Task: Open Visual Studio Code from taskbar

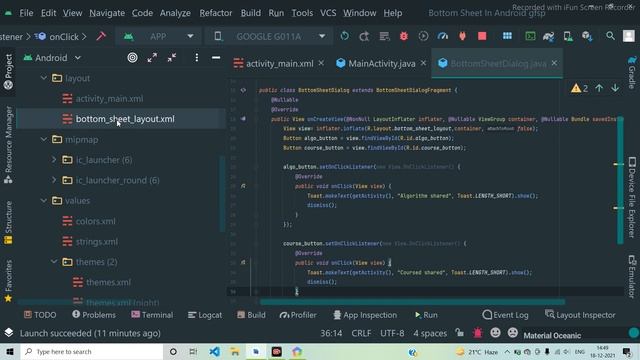Action: coord(215,351)
